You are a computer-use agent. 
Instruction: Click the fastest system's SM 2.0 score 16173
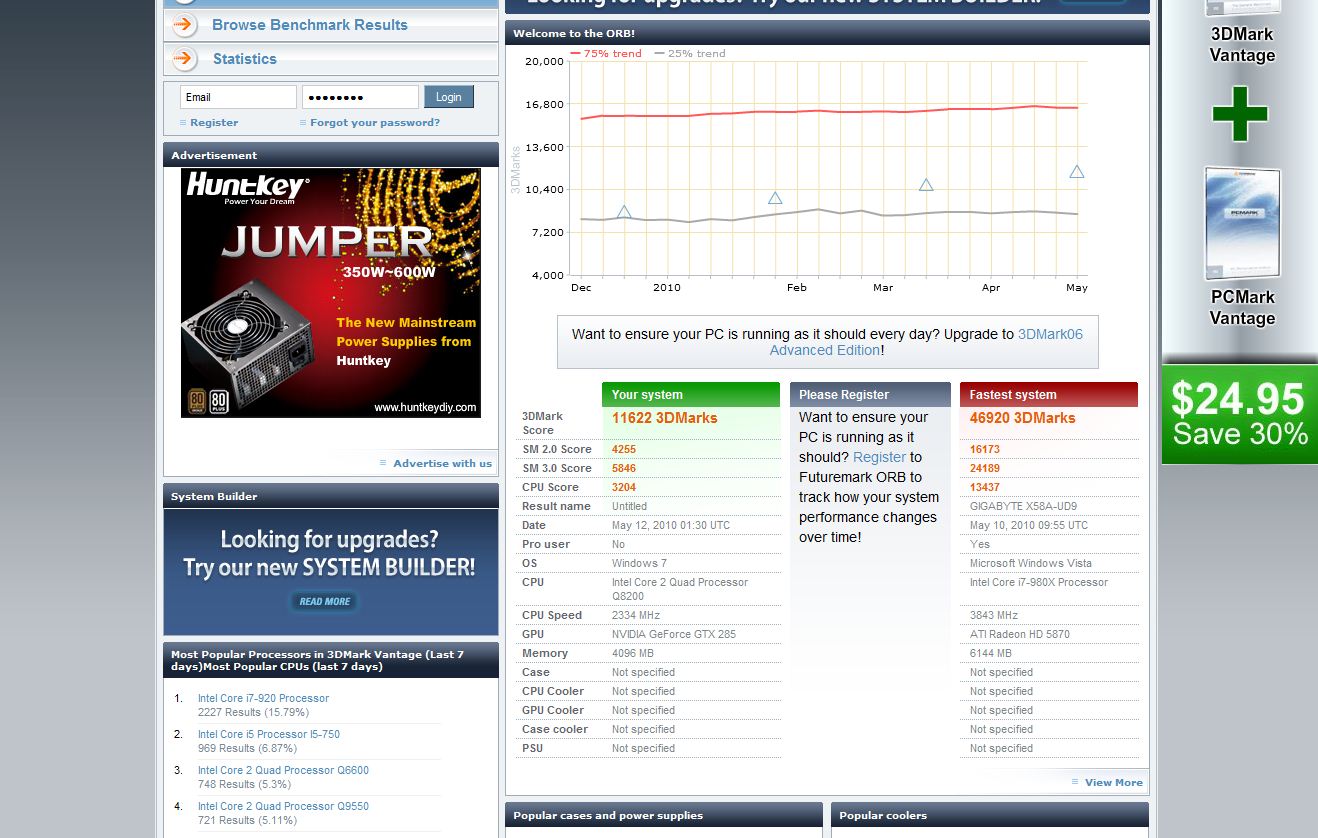point(985,450)
